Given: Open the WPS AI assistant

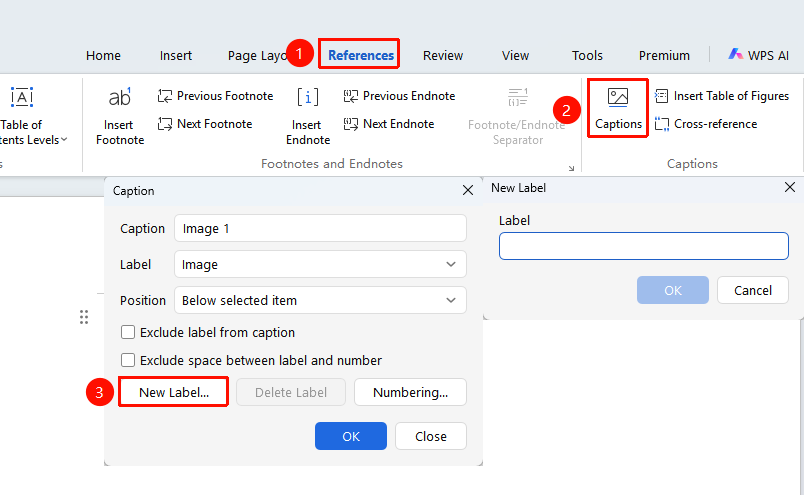Looking at the screenshot, I should tap(758, 55).
